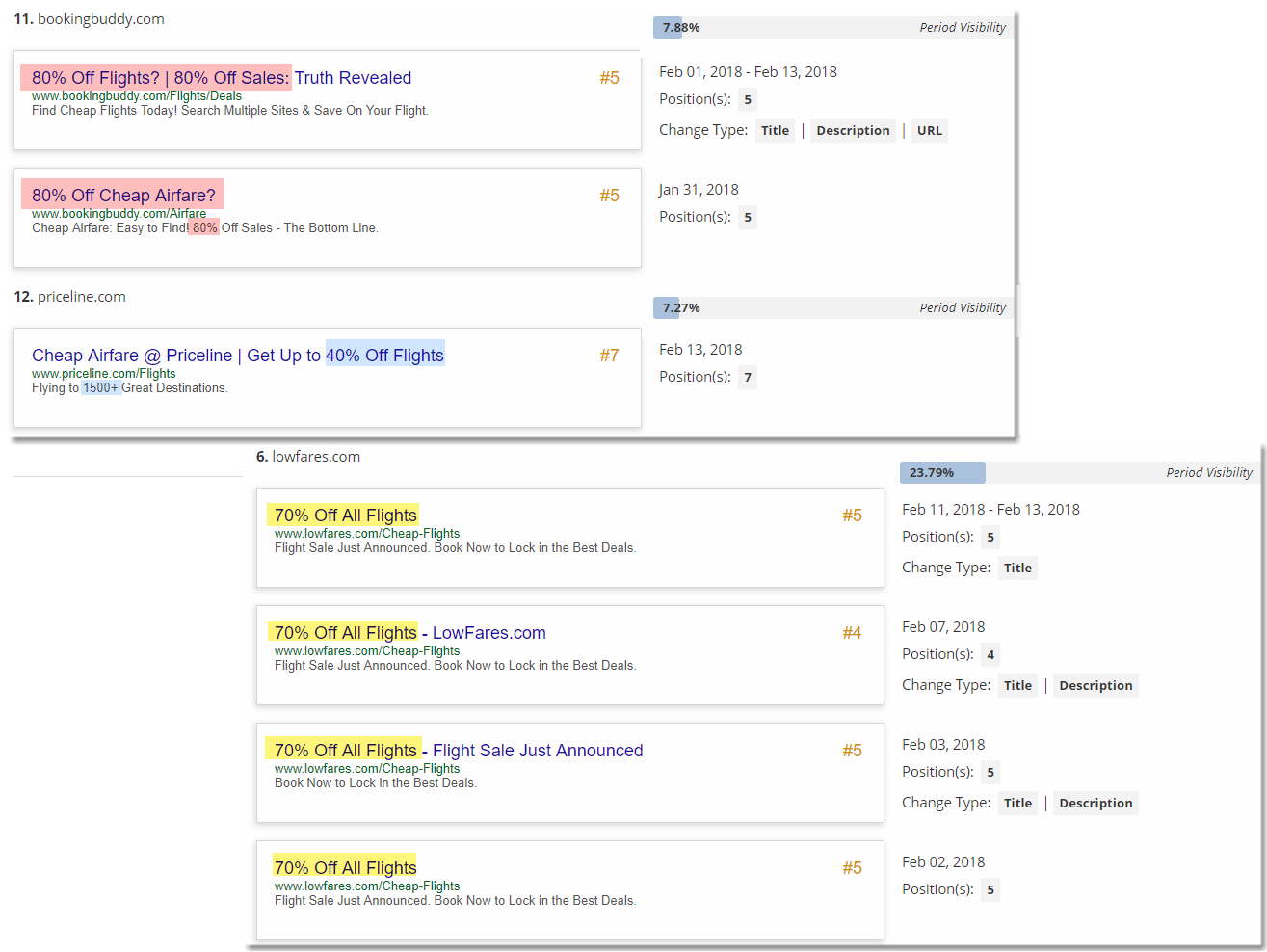The image size is (1267, 952).
Task: Open the "Cheap Airfare @ Priceline" ad title
Action: [238, 356]
